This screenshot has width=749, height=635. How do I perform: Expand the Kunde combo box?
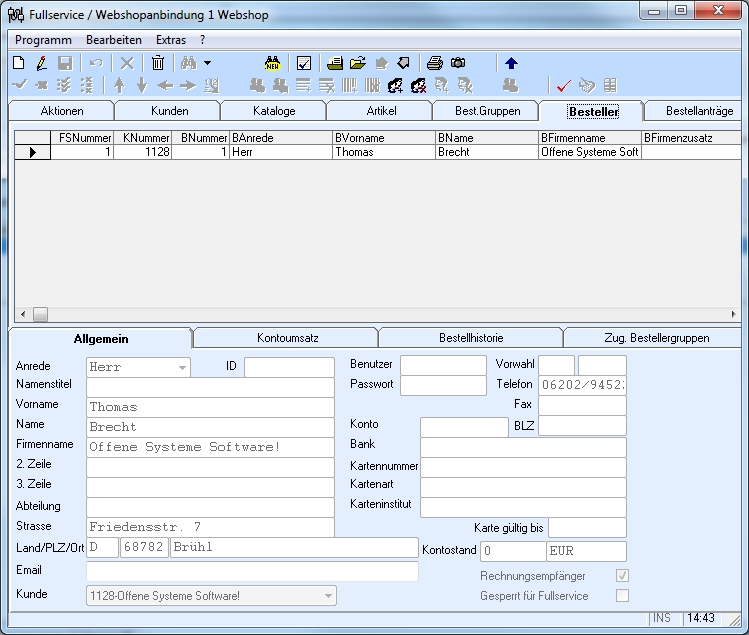(x=327, y=597)
